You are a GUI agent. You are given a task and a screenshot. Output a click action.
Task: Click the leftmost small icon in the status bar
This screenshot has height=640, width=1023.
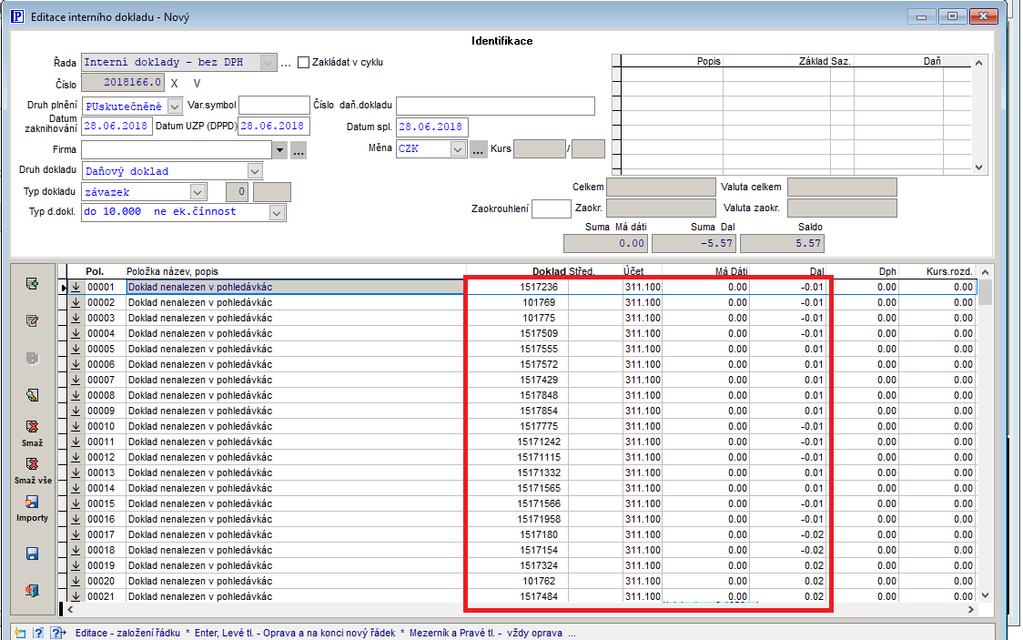click(20, 633)
